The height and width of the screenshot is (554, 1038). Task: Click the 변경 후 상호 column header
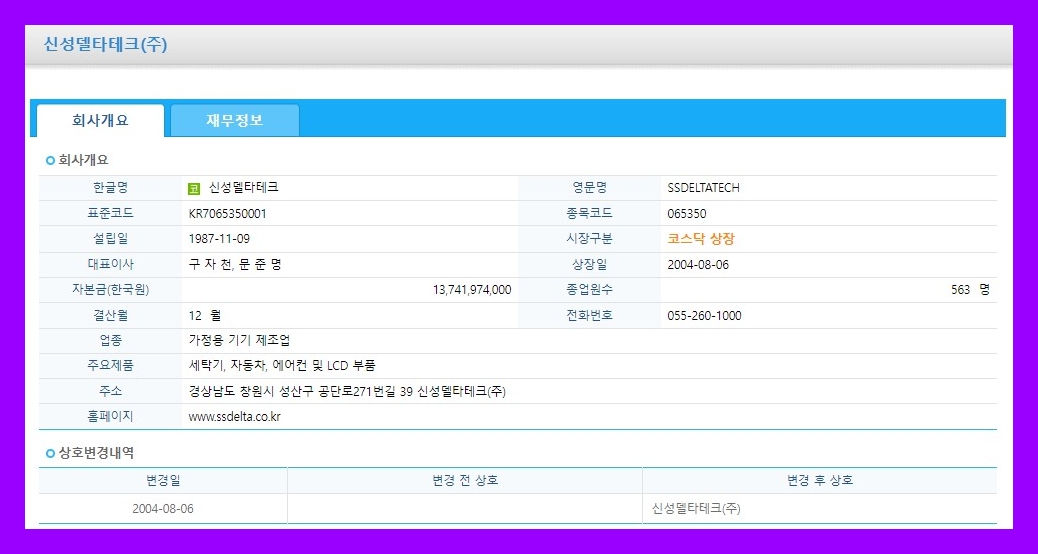pyautogui.click(x=820, y=481)
